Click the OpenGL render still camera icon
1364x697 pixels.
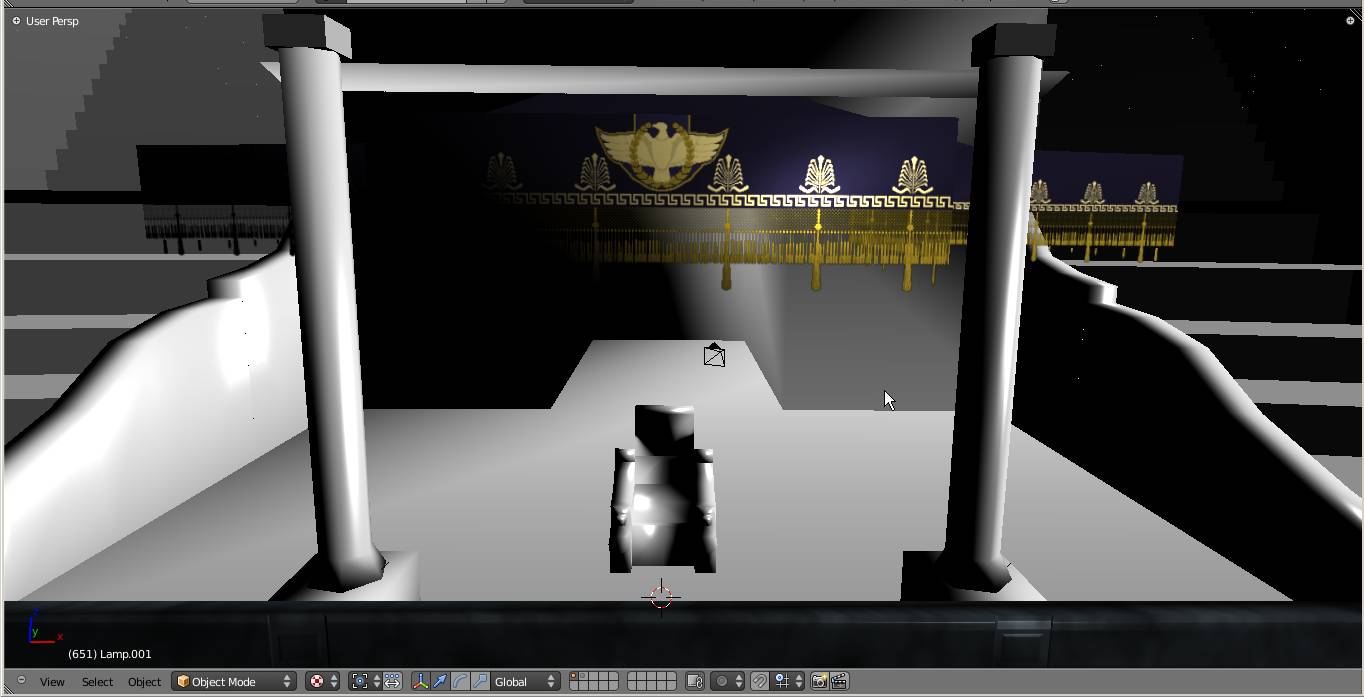coord(819,681)
